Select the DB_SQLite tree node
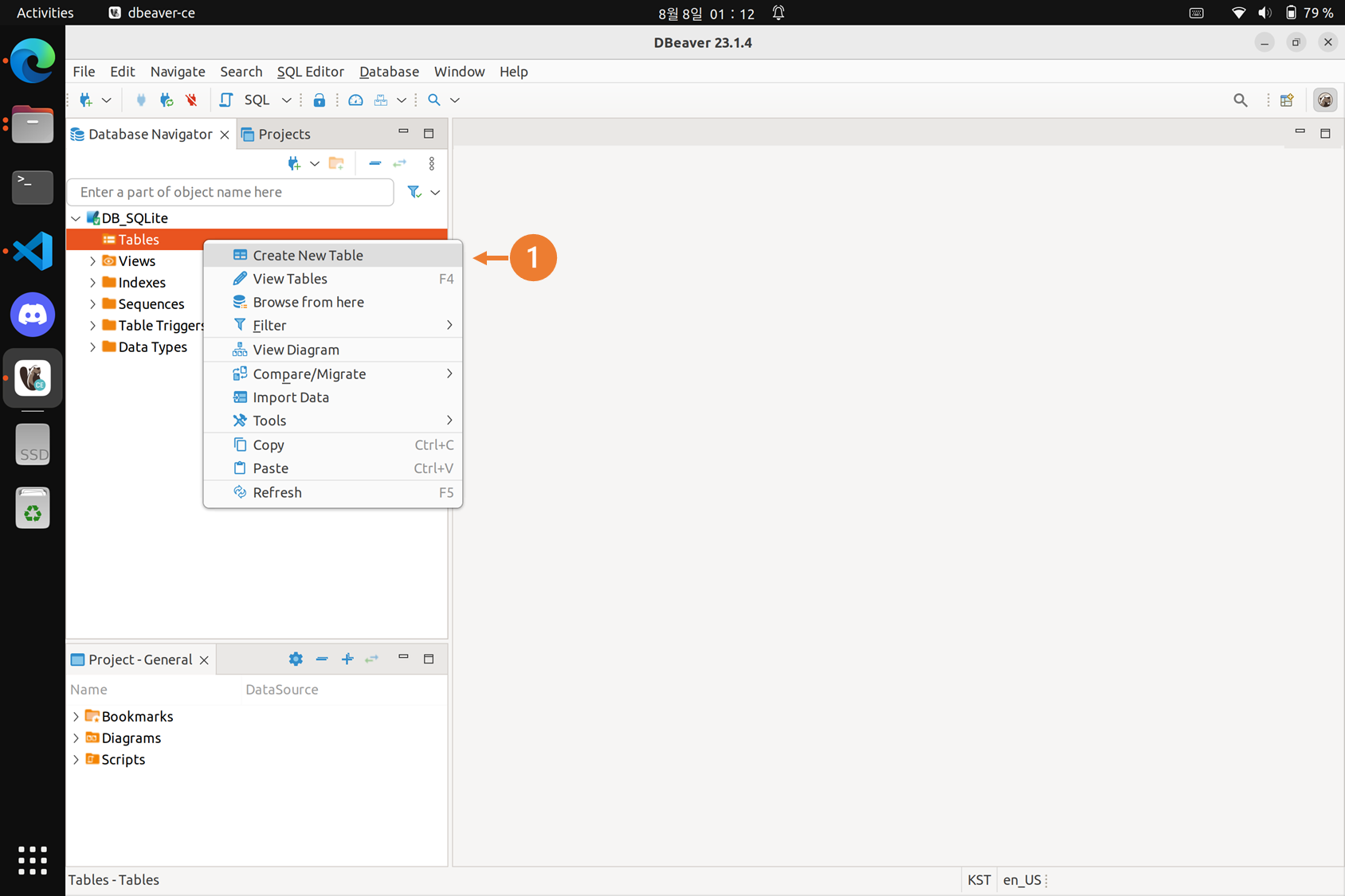This screenshot has height=896, width=1345. 135,218
